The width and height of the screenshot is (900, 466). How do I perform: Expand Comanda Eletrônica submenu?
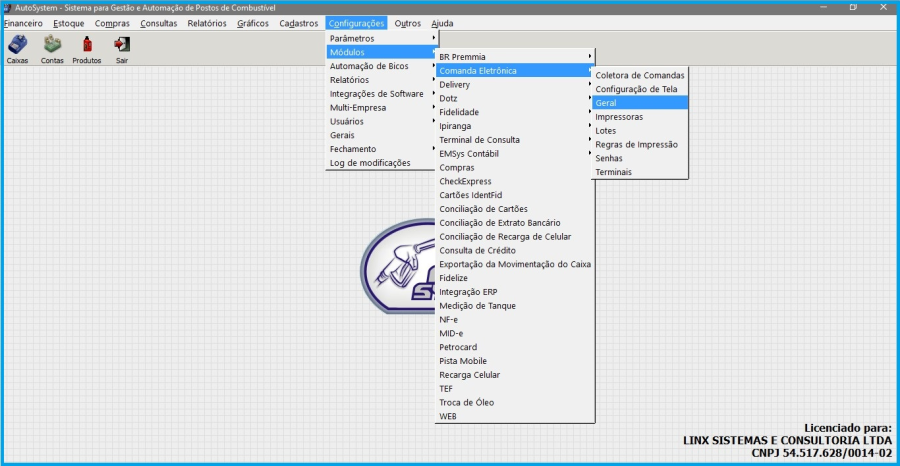[x=515, y=71]
